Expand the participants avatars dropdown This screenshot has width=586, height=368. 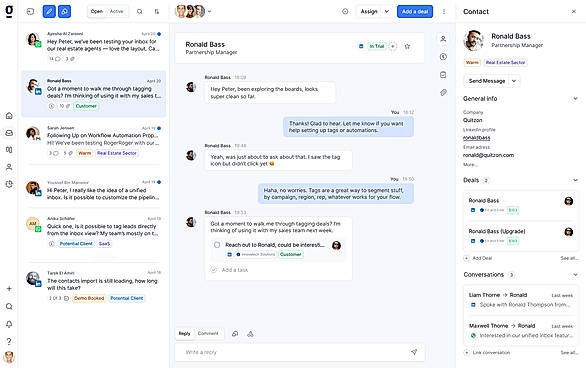209,12
